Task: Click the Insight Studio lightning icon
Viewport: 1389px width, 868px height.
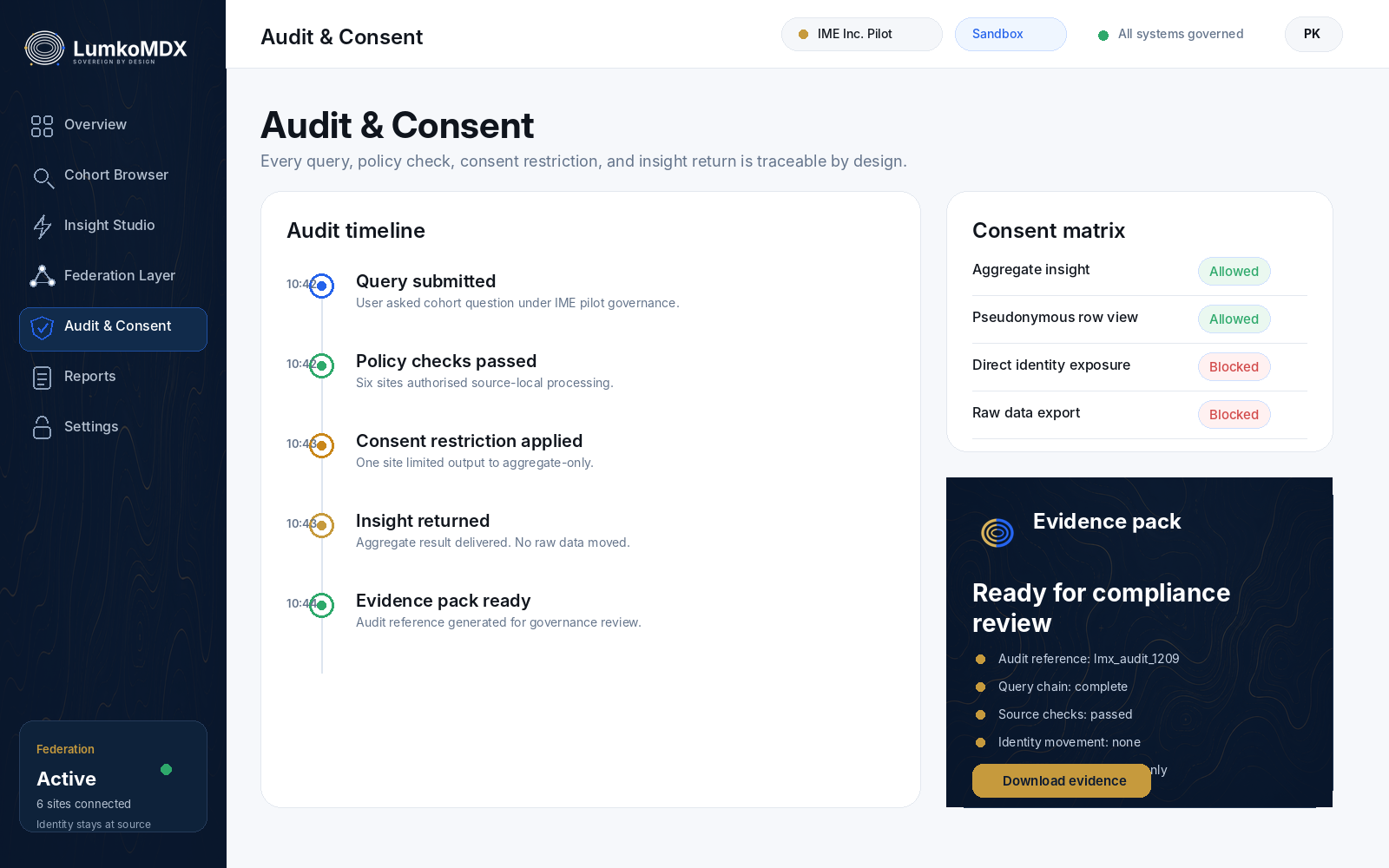Action: coord(42,227)
